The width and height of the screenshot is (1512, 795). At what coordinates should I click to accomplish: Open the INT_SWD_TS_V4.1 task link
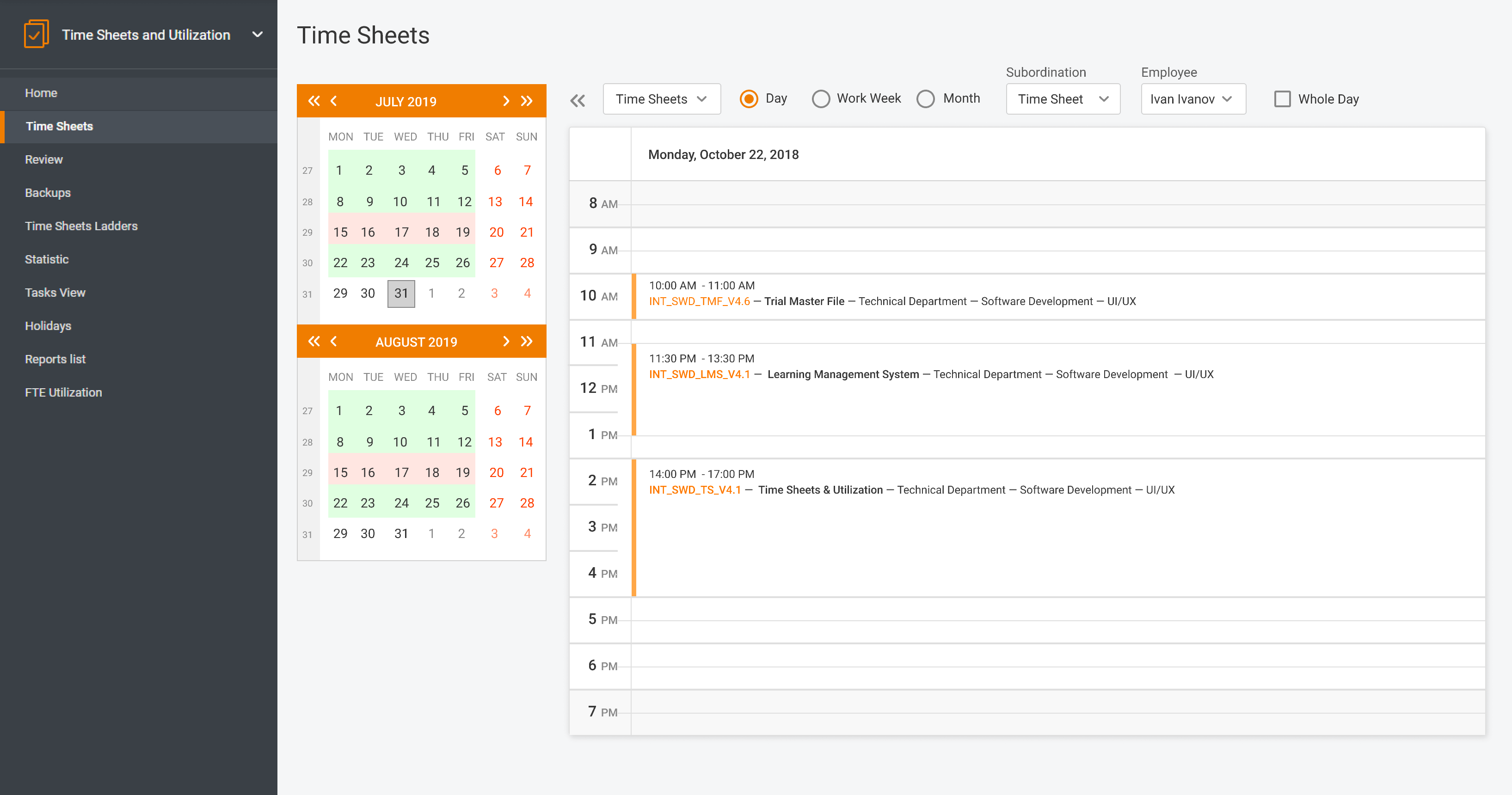tap(695, 489)
